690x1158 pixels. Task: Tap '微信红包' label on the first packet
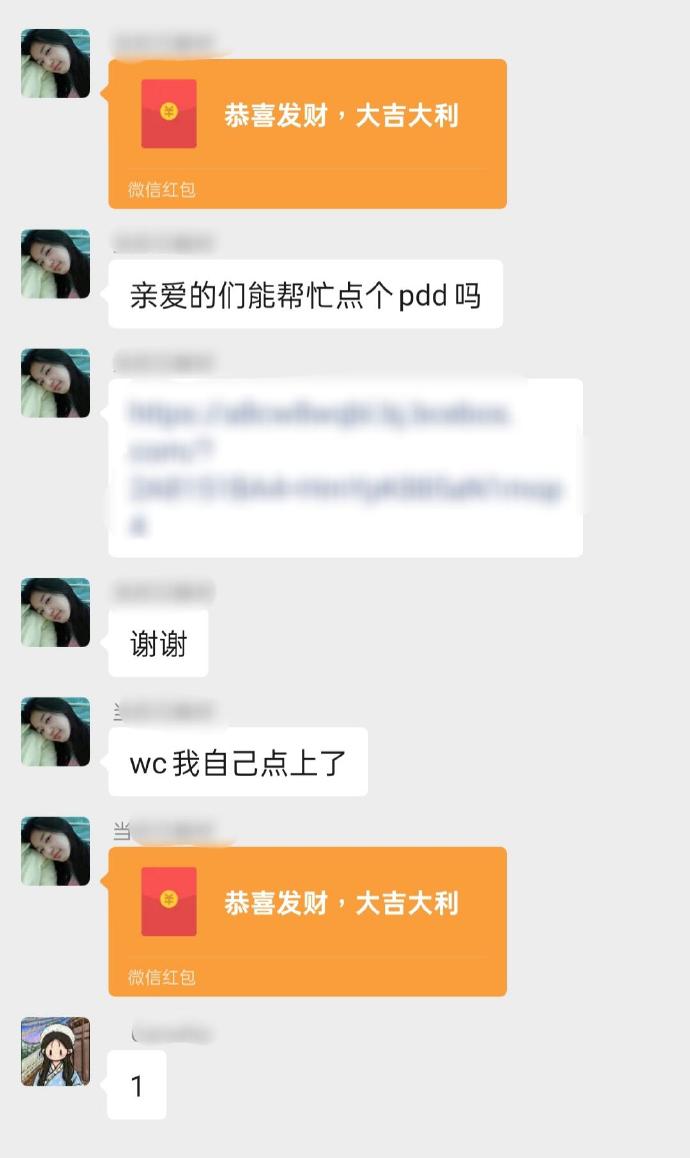tap(162, 190)
